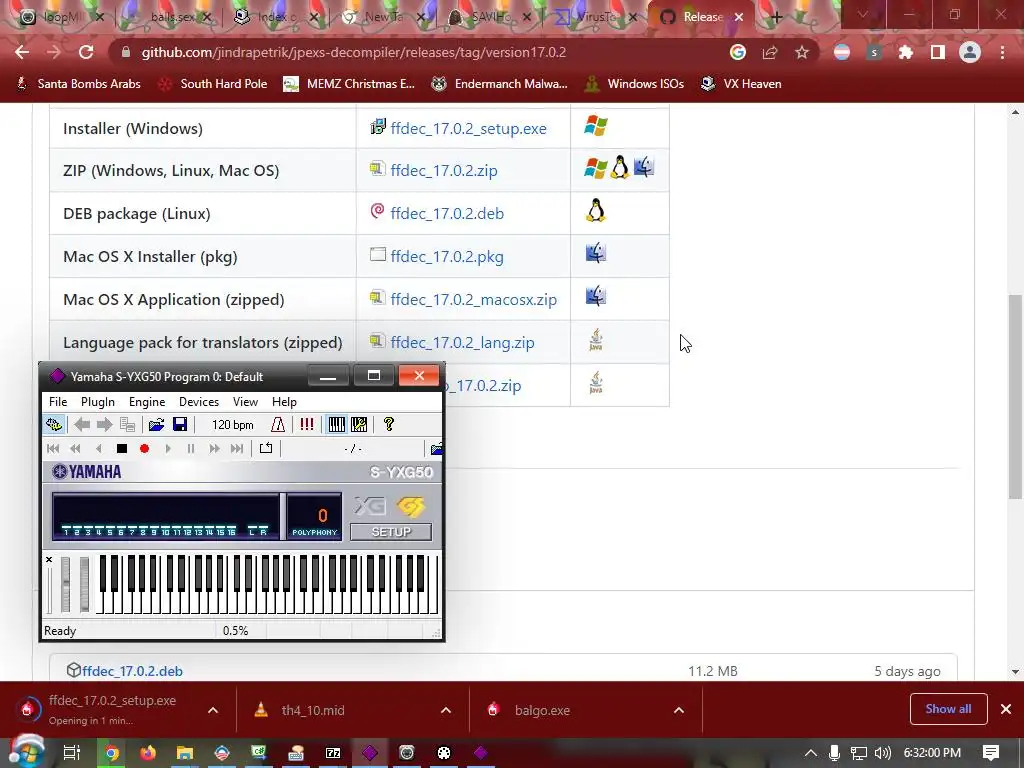Start recording with the red circle button
1024x768 pixels.
coord(144,449)
